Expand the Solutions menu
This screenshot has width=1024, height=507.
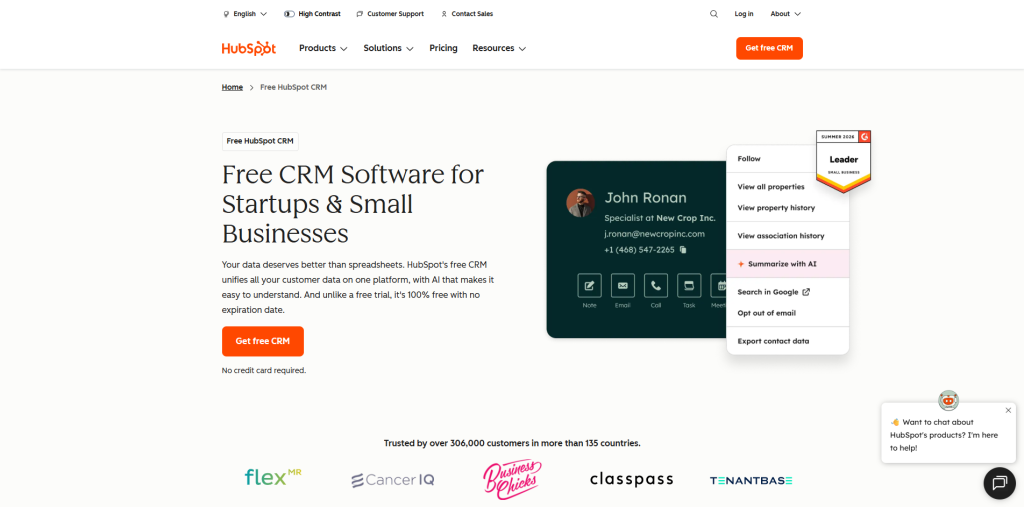point(389,48)
